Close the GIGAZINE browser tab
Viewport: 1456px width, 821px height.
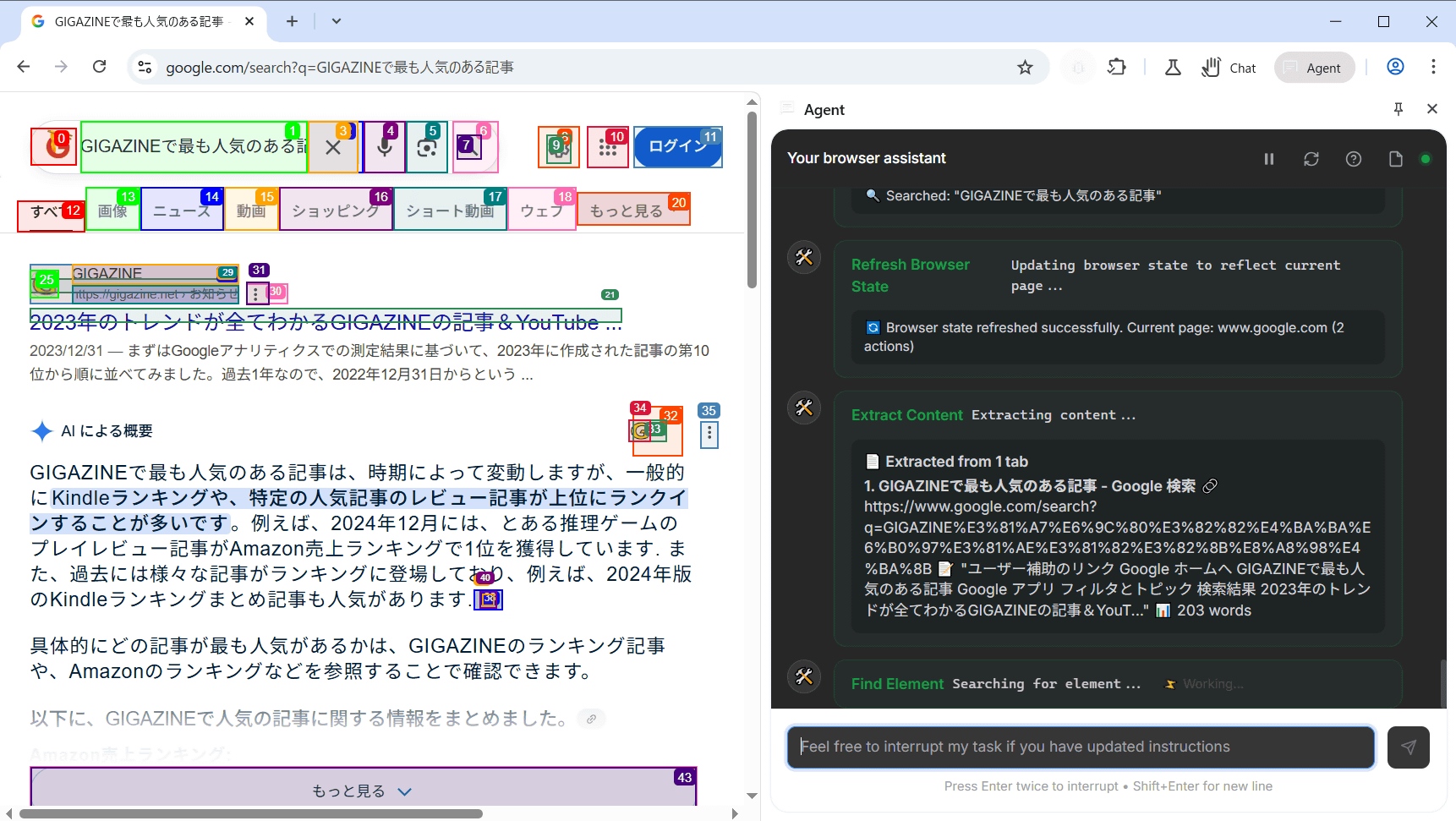tap(249, 21)
